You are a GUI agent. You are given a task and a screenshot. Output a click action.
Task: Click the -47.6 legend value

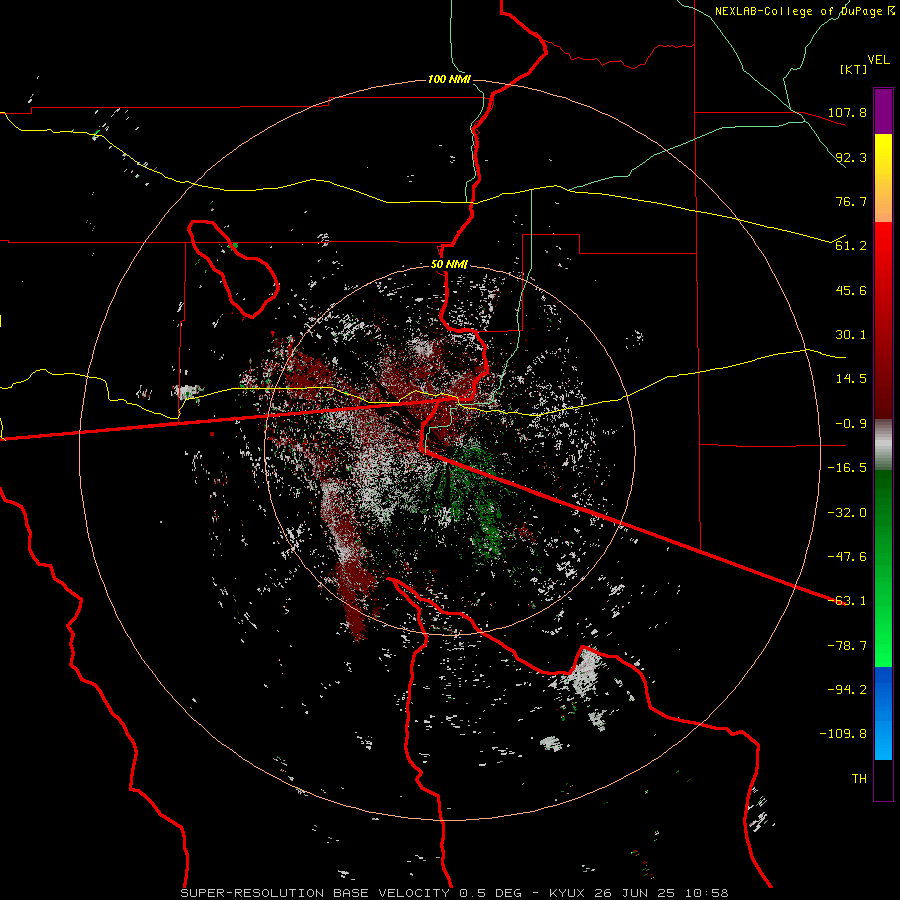tap(847, 557)
